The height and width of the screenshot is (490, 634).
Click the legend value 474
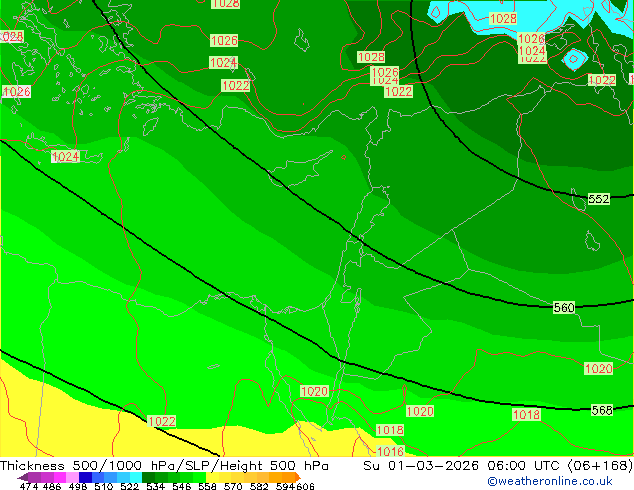coord(29,486)
